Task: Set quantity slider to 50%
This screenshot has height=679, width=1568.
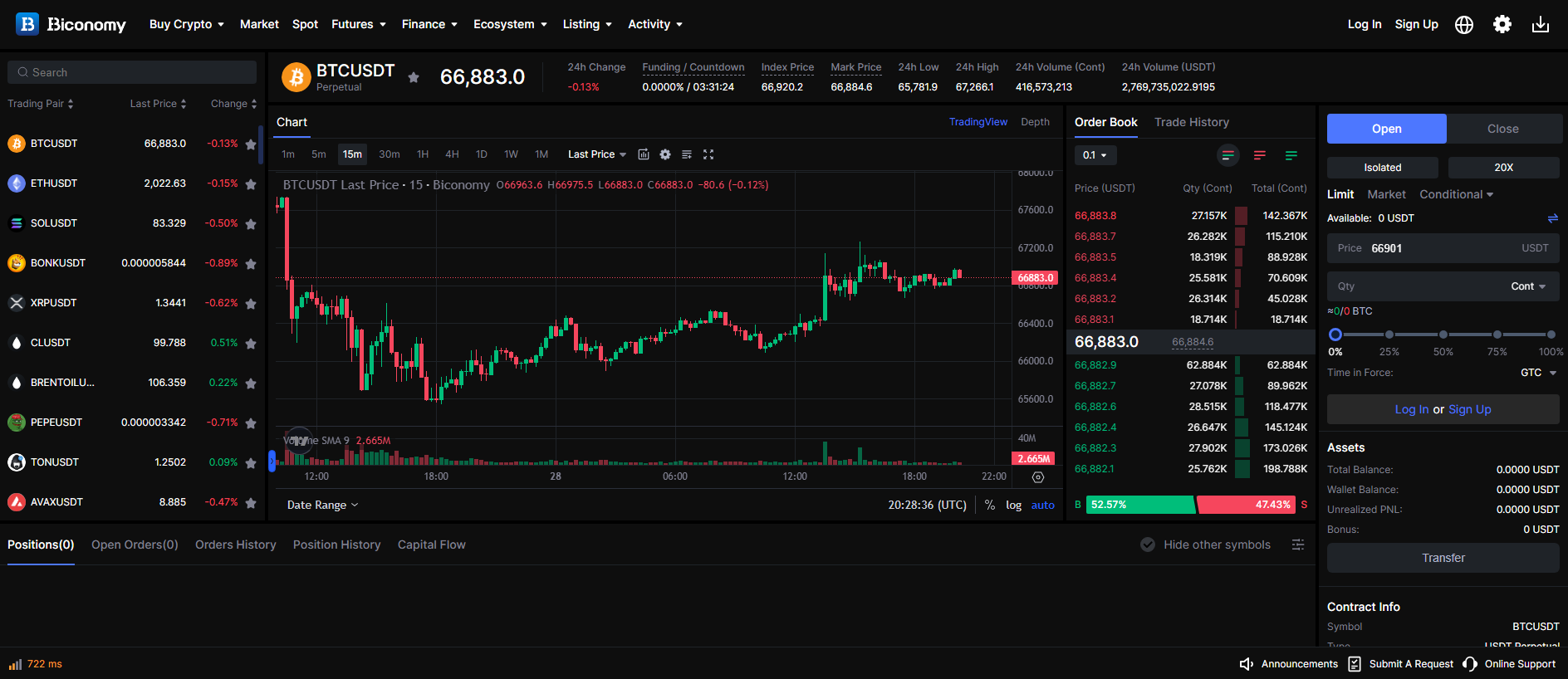Action: (x=1443, y=335)
